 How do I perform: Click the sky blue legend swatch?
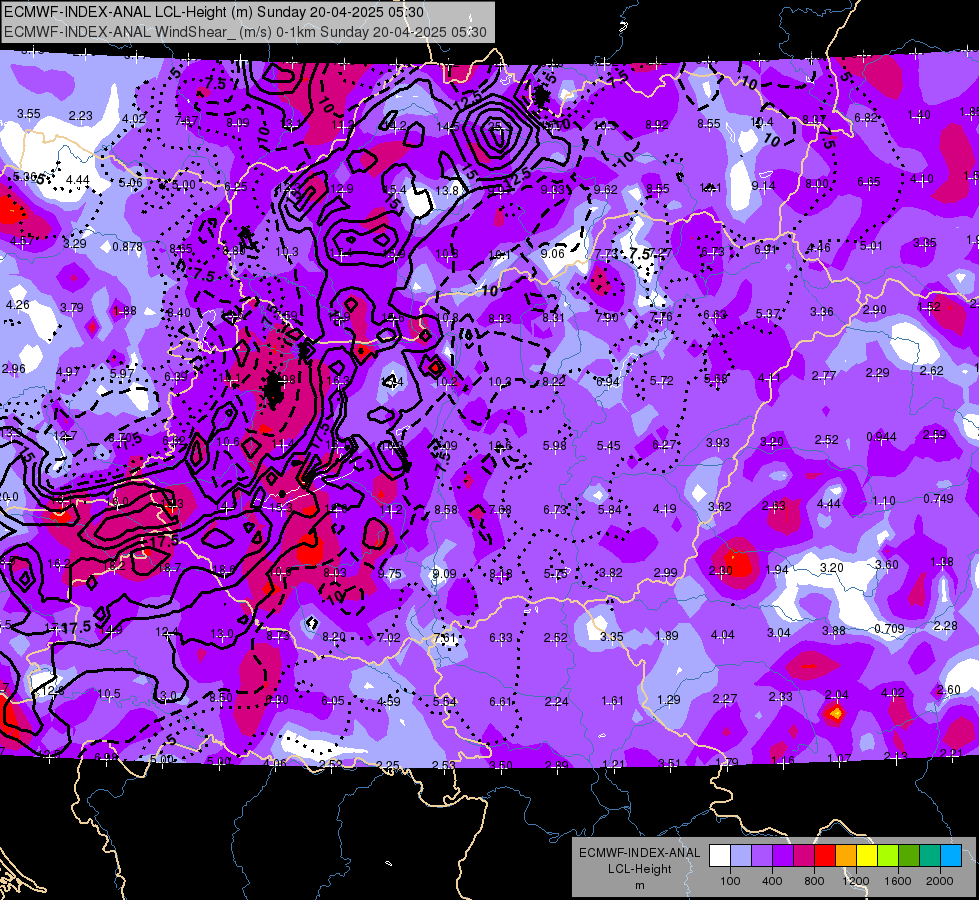(951, 855)
